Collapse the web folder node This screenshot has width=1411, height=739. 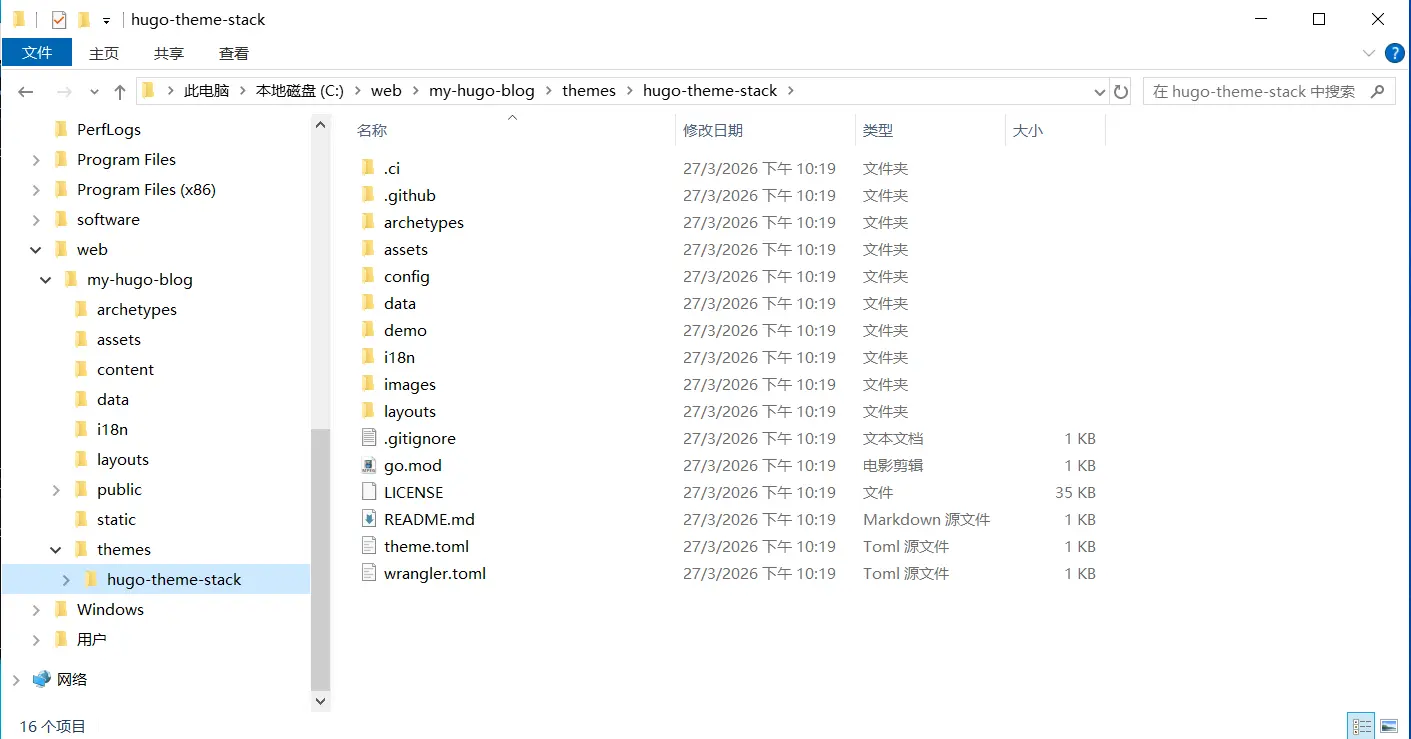coord(36,250)
